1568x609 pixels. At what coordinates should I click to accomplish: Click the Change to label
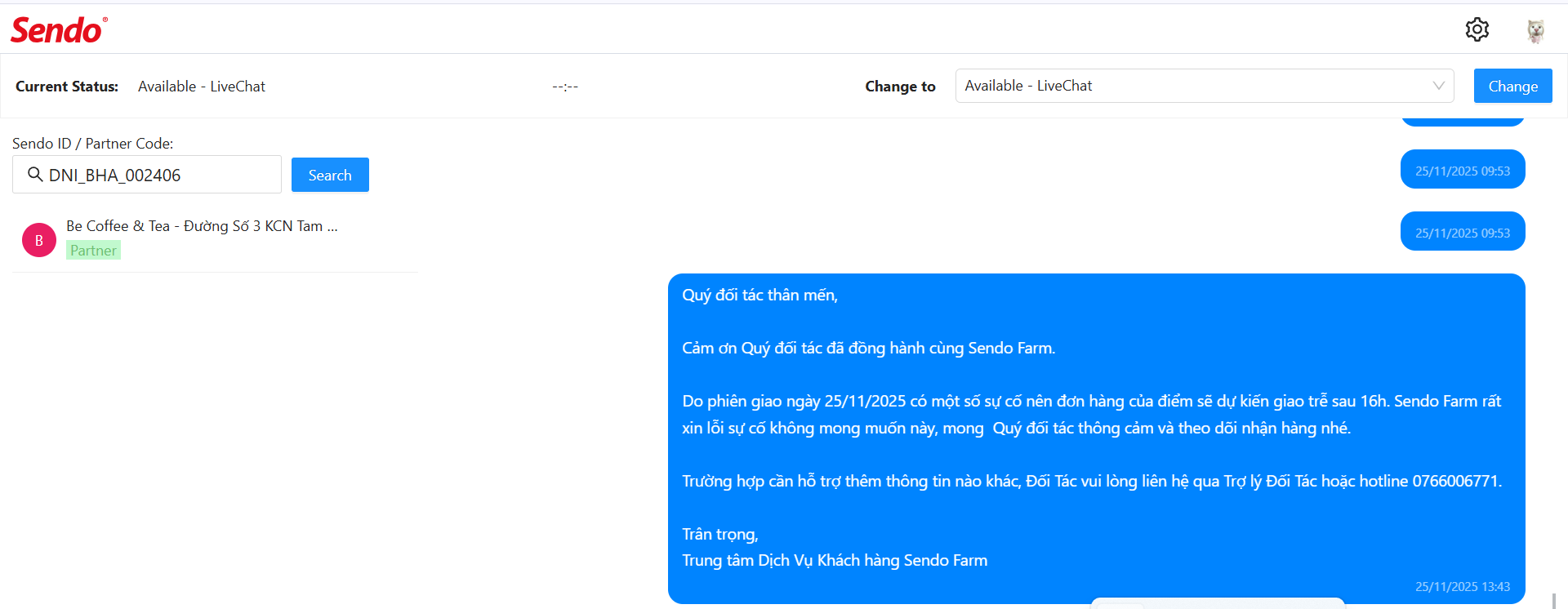point(900,87)
